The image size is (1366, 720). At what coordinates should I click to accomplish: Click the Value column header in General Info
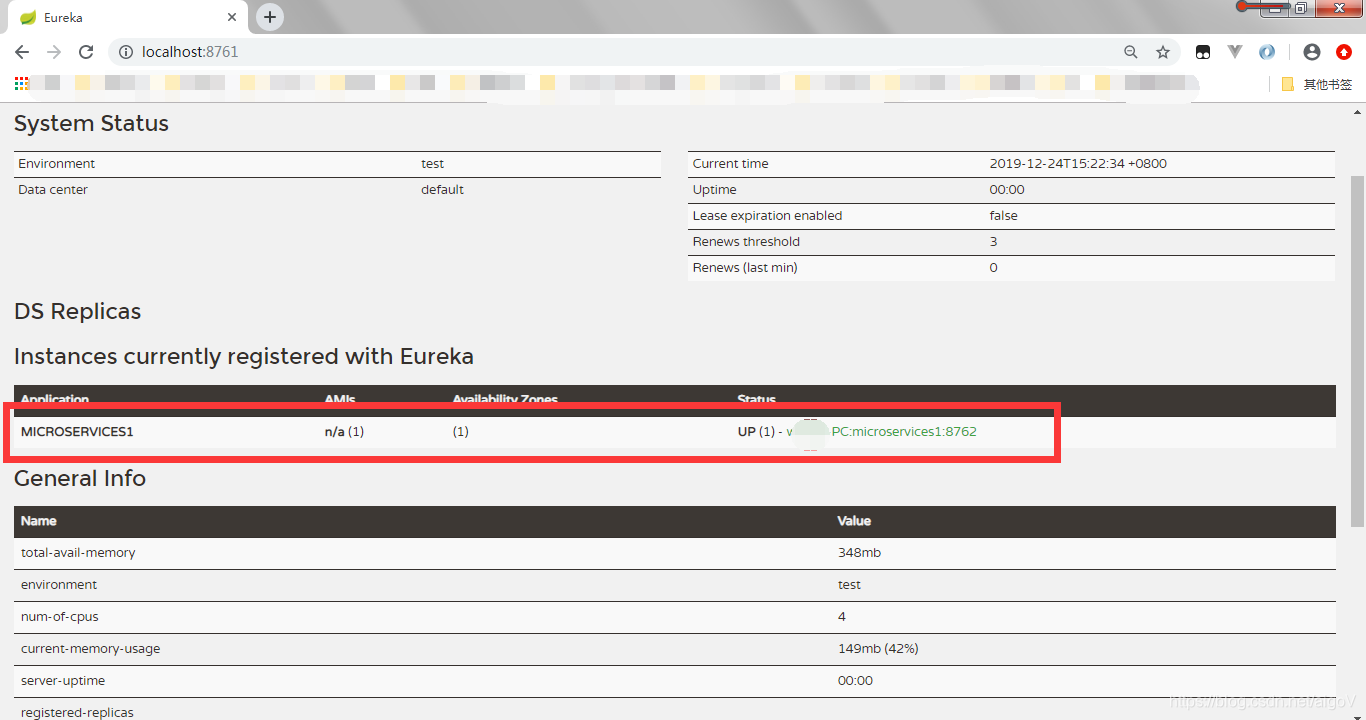pos(854,521)
